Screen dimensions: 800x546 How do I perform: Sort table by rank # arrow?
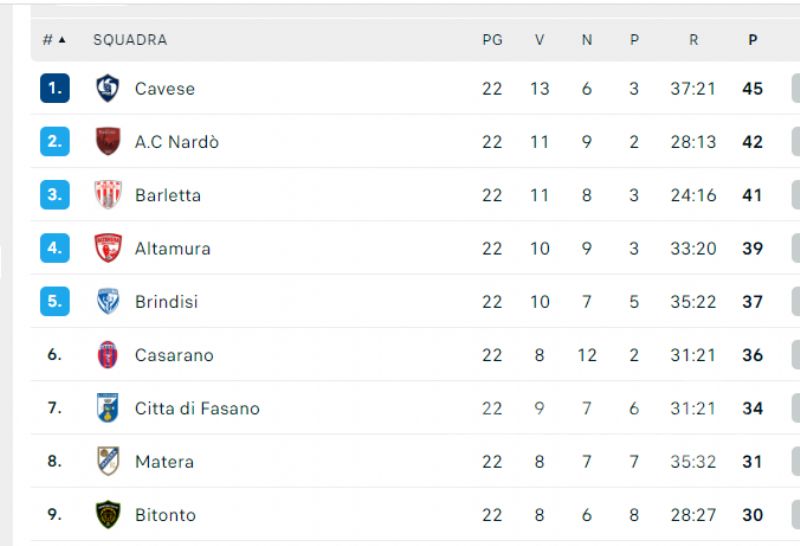click(54, 40)
